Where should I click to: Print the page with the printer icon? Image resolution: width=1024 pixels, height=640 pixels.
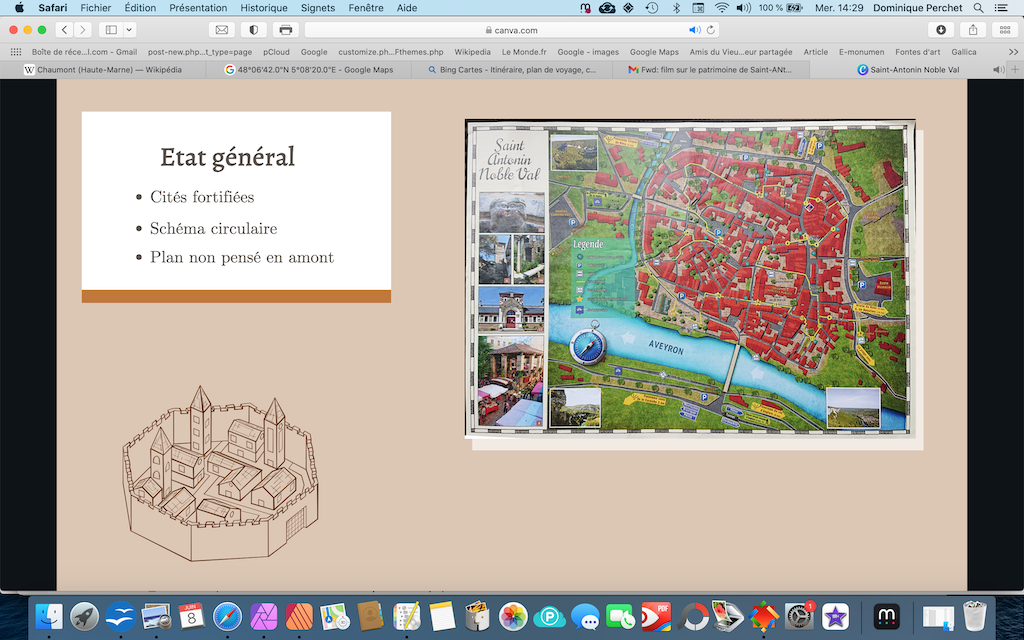(285, 30)
